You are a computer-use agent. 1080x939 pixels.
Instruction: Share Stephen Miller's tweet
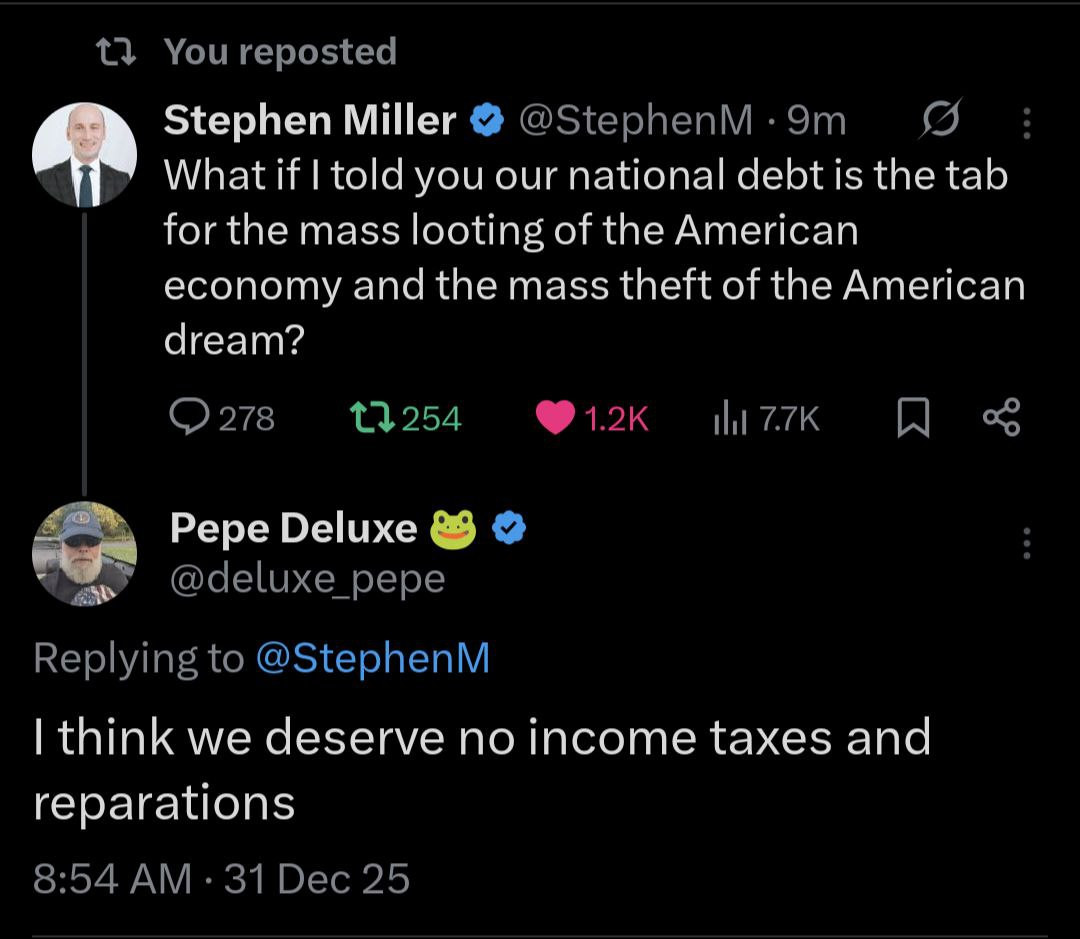[x=1001, y=418]
